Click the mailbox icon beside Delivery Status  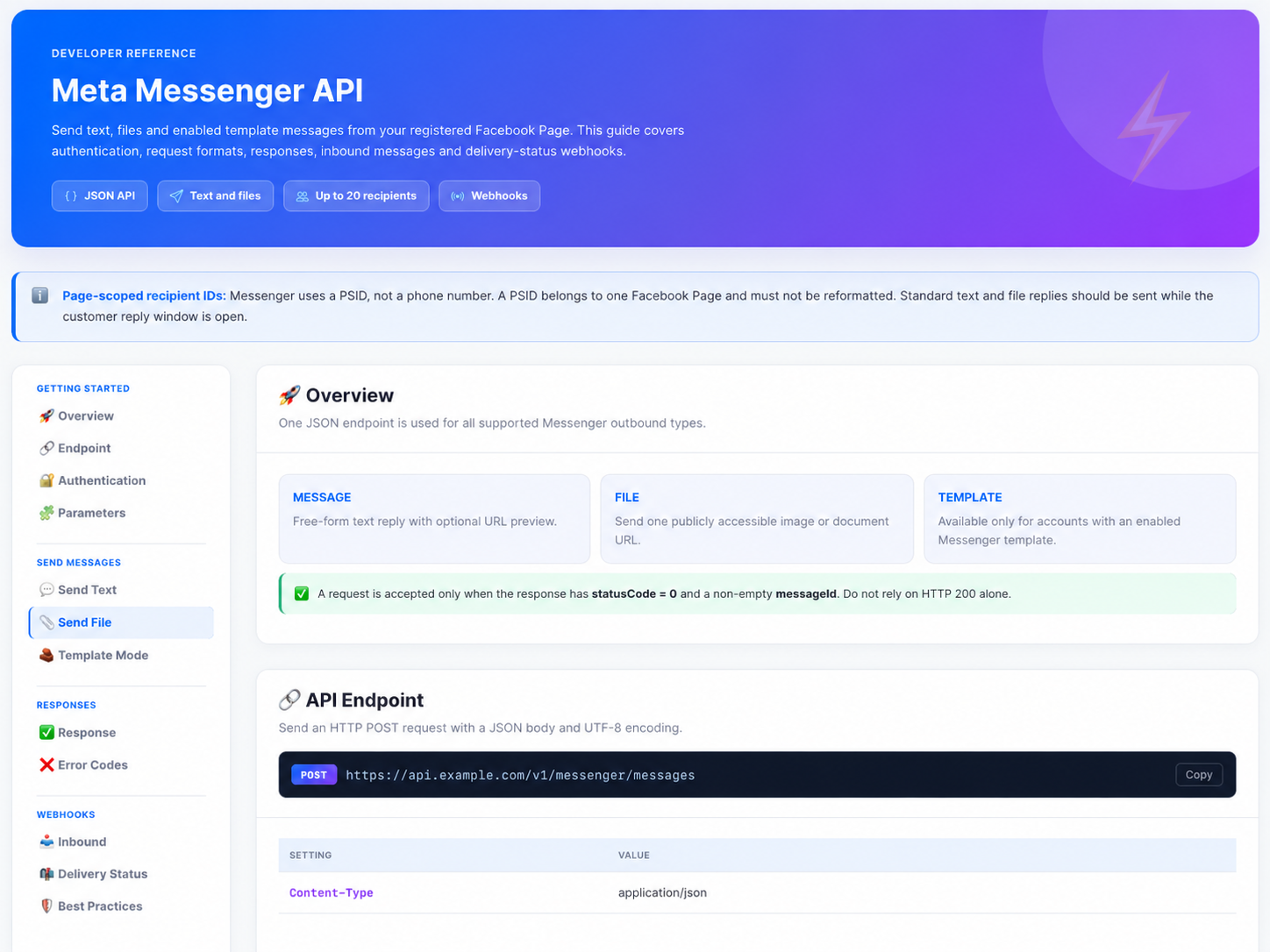[46, 874]
